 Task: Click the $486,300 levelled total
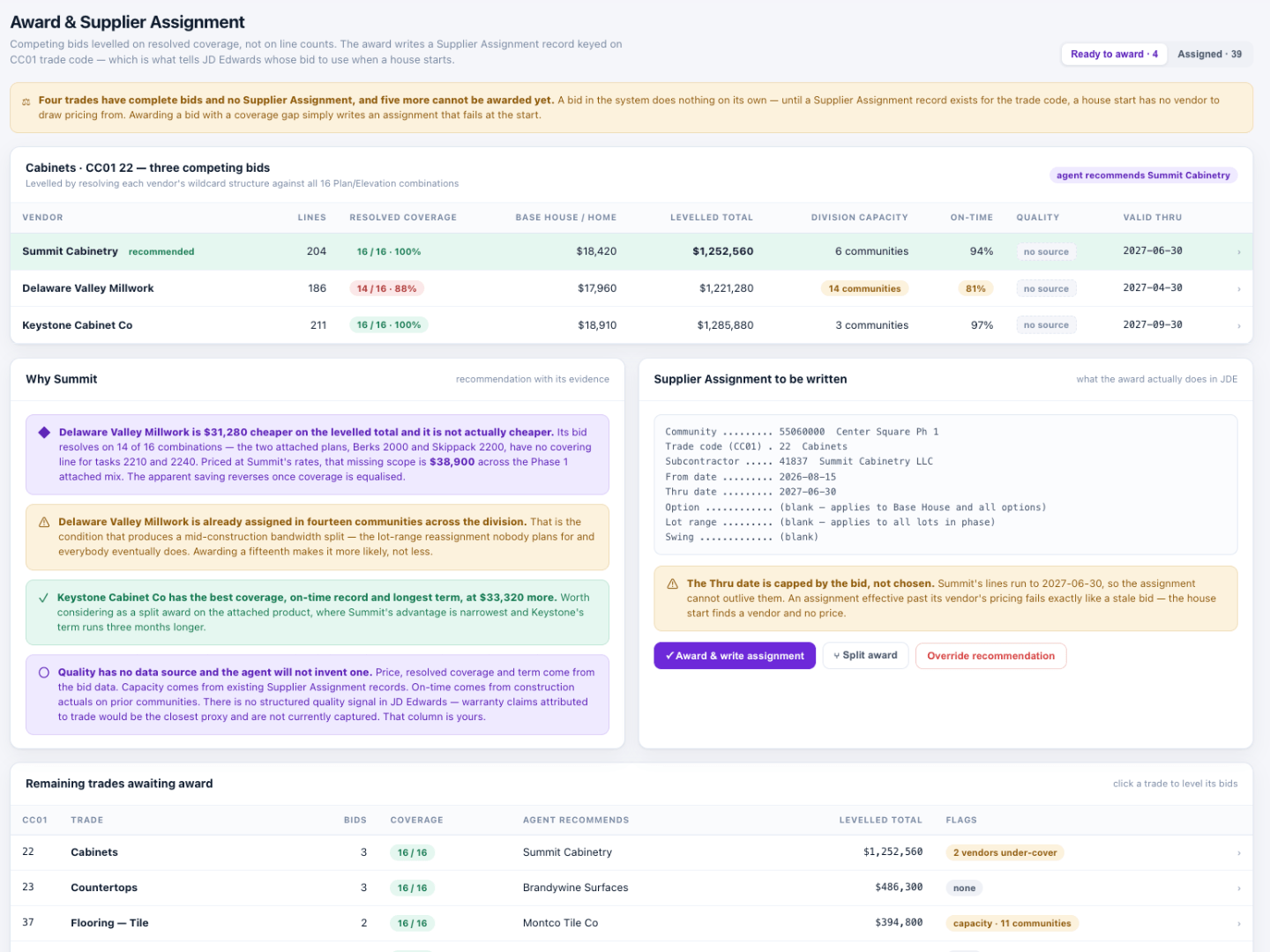pos(899,888)
